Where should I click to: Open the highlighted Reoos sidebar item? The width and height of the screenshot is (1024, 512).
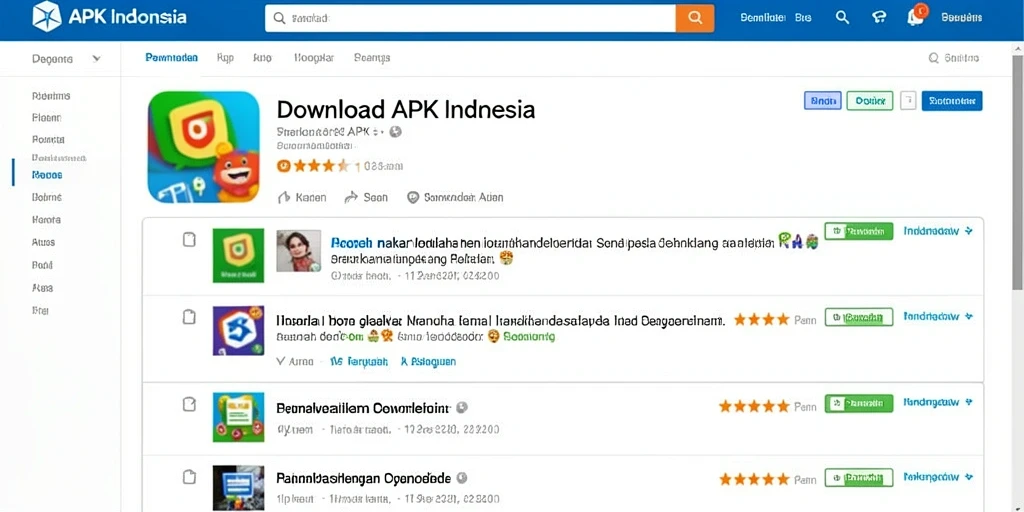47,175
